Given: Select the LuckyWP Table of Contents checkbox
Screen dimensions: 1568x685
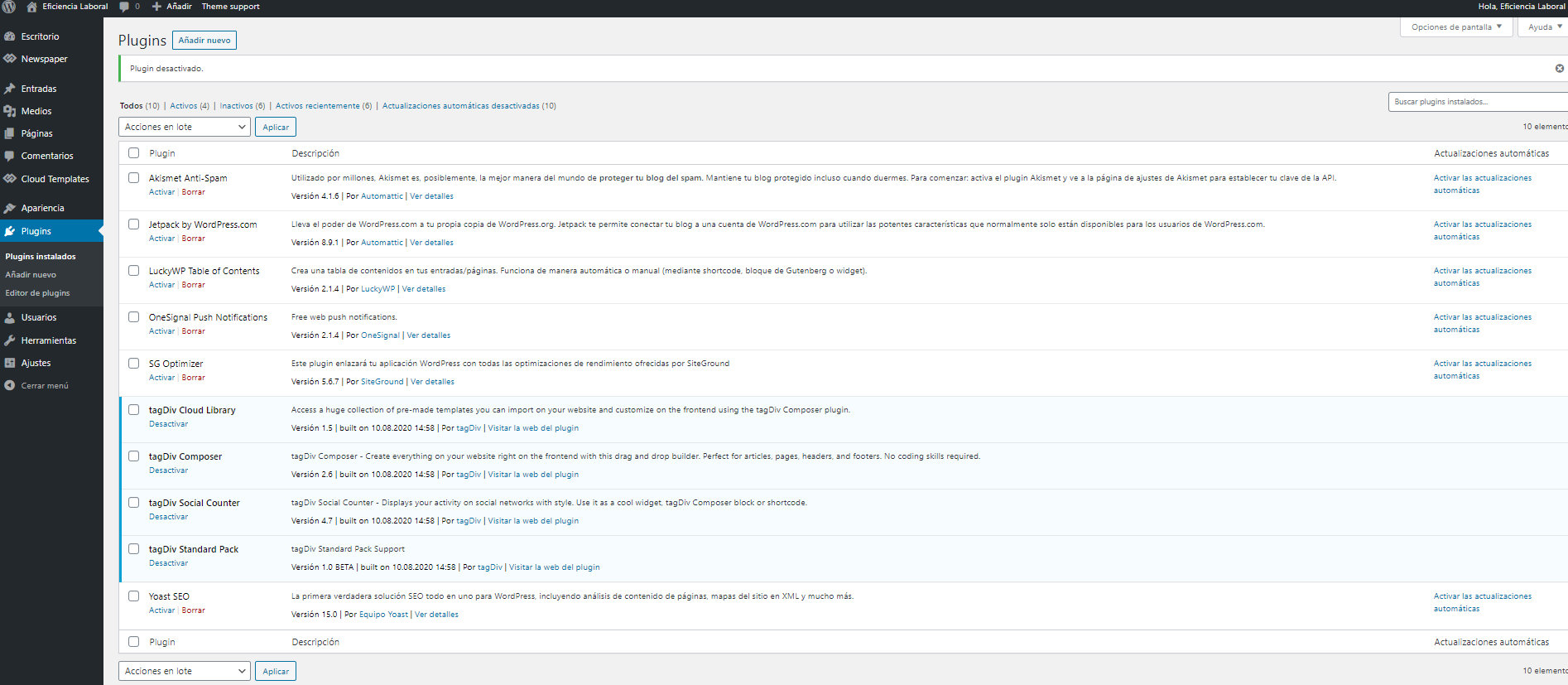Looking at the screenshot, I should [x=133, y=270].
